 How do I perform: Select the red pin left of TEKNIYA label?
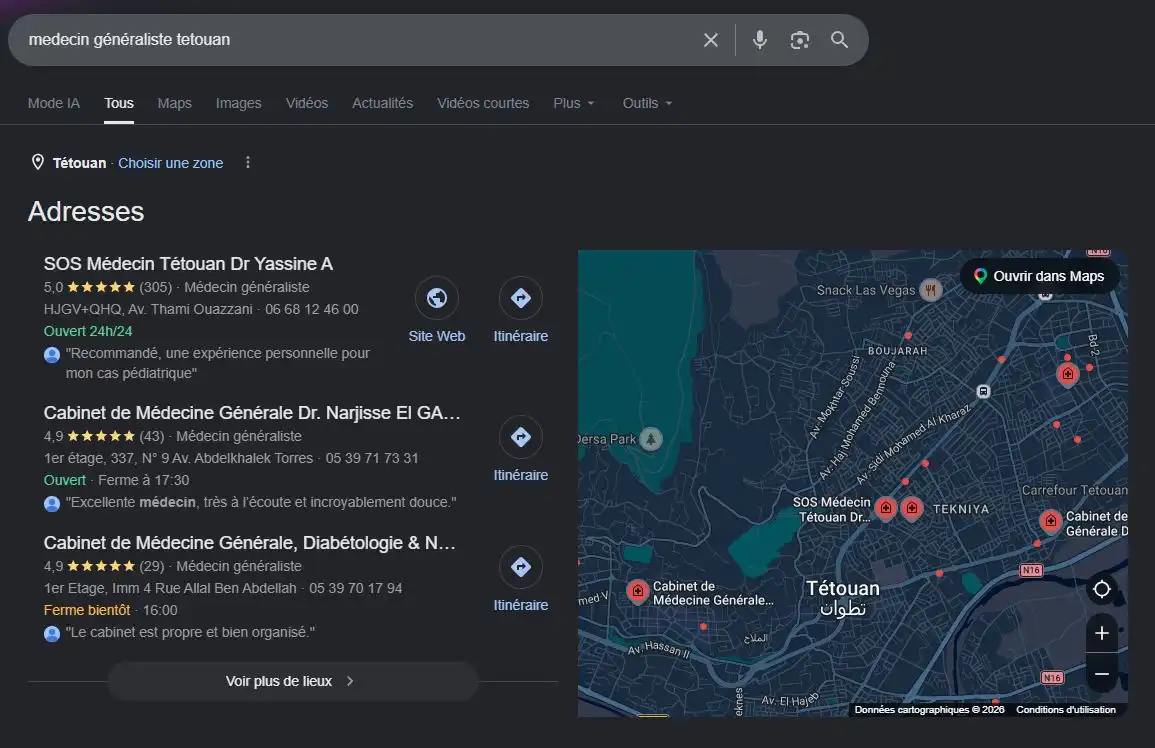[x=912, y=508]
